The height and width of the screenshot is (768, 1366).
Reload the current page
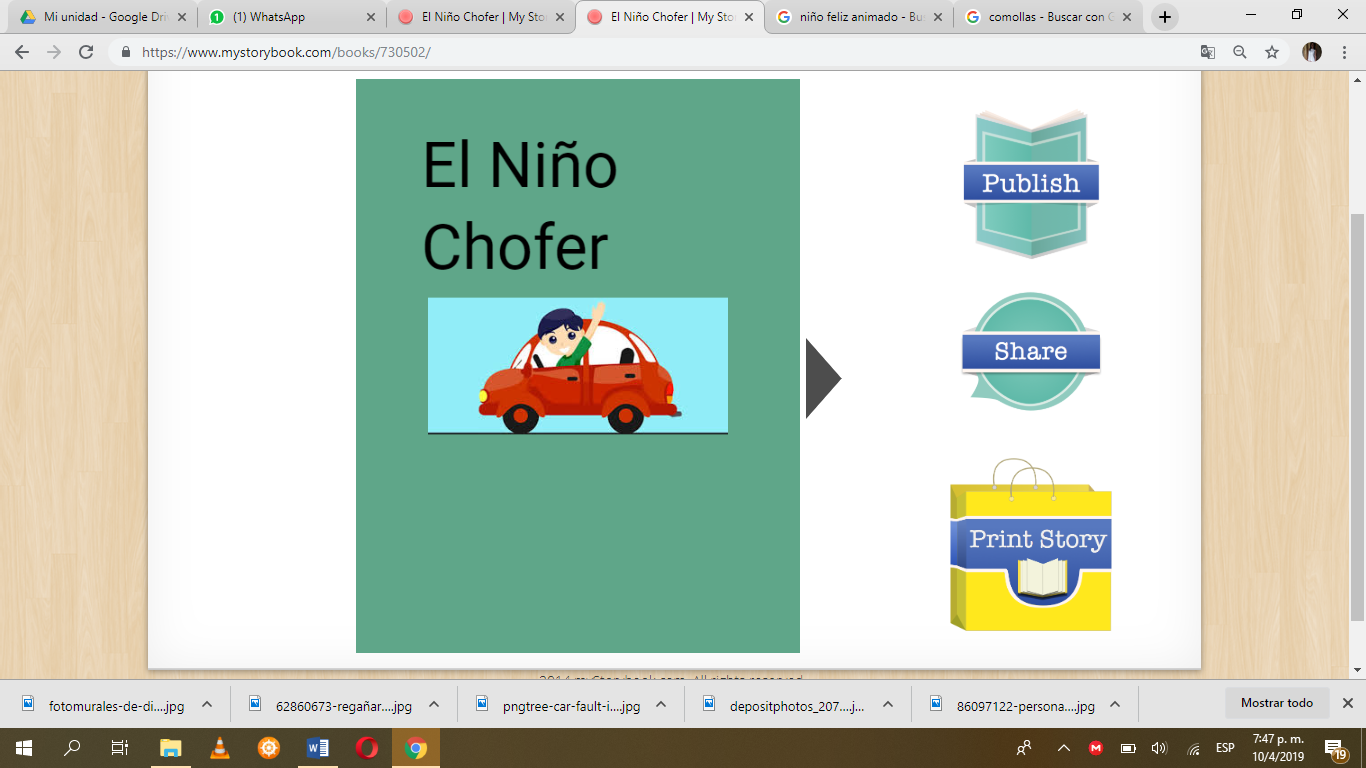(x=86, y=52)
